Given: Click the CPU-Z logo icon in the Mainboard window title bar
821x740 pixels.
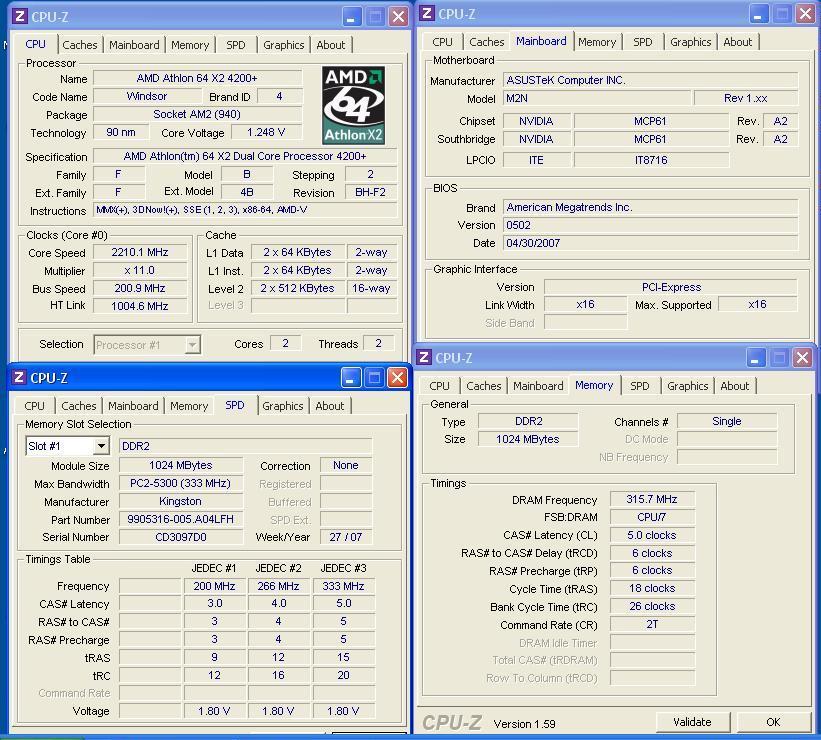Looking at the screenshot, I should point(427,13).
